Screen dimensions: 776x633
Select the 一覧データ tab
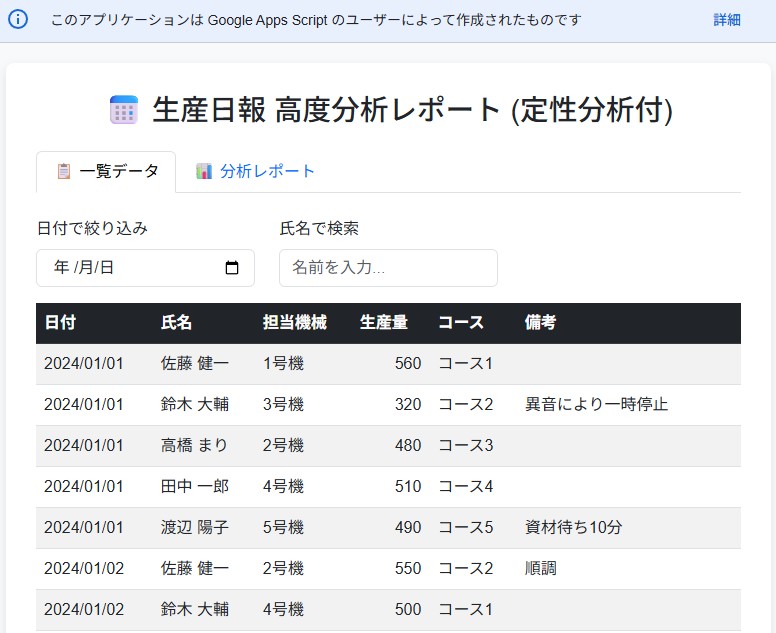click(x=106, y=171)
